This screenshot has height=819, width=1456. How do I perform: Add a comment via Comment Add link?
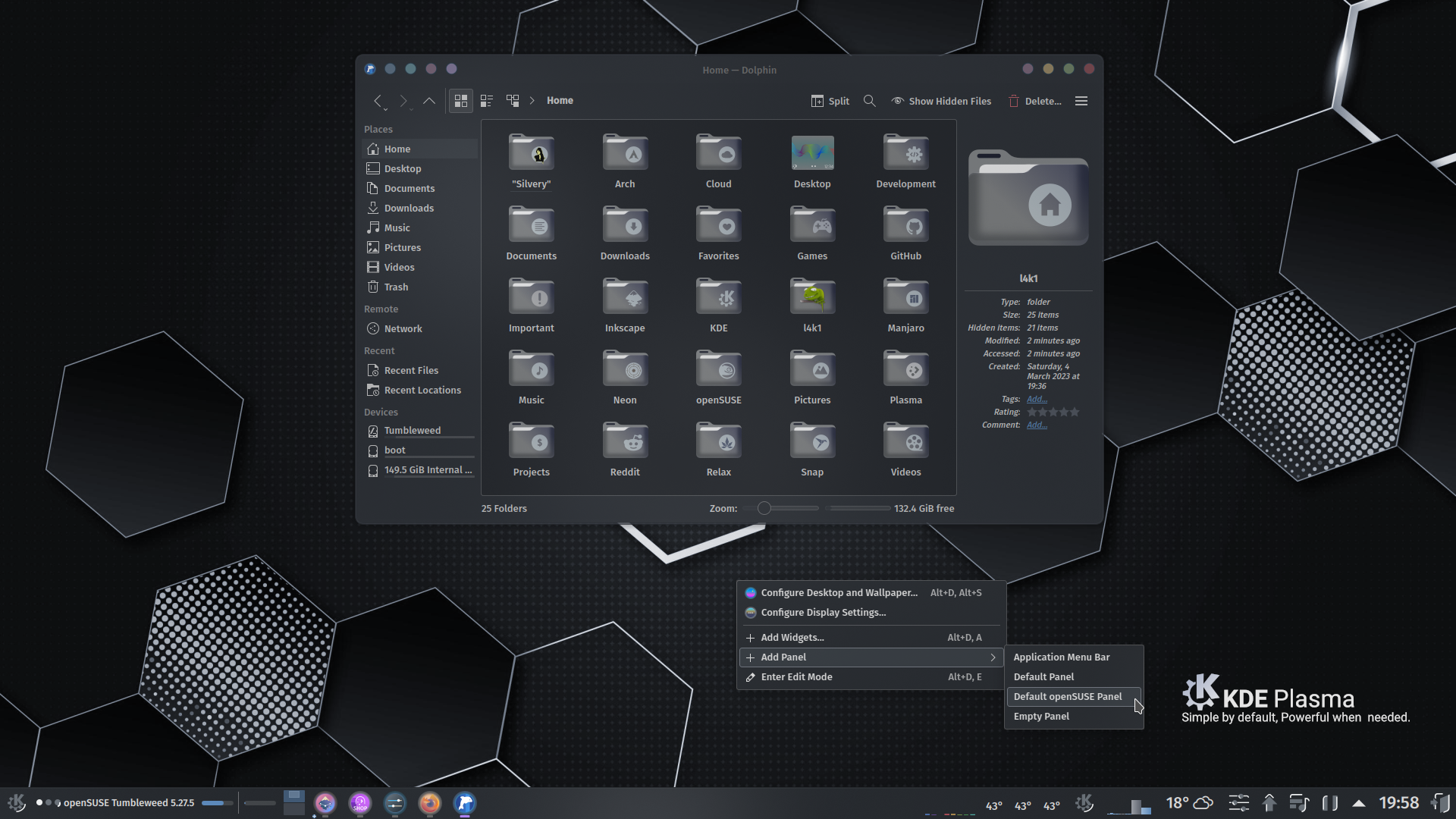[1037, 425]
